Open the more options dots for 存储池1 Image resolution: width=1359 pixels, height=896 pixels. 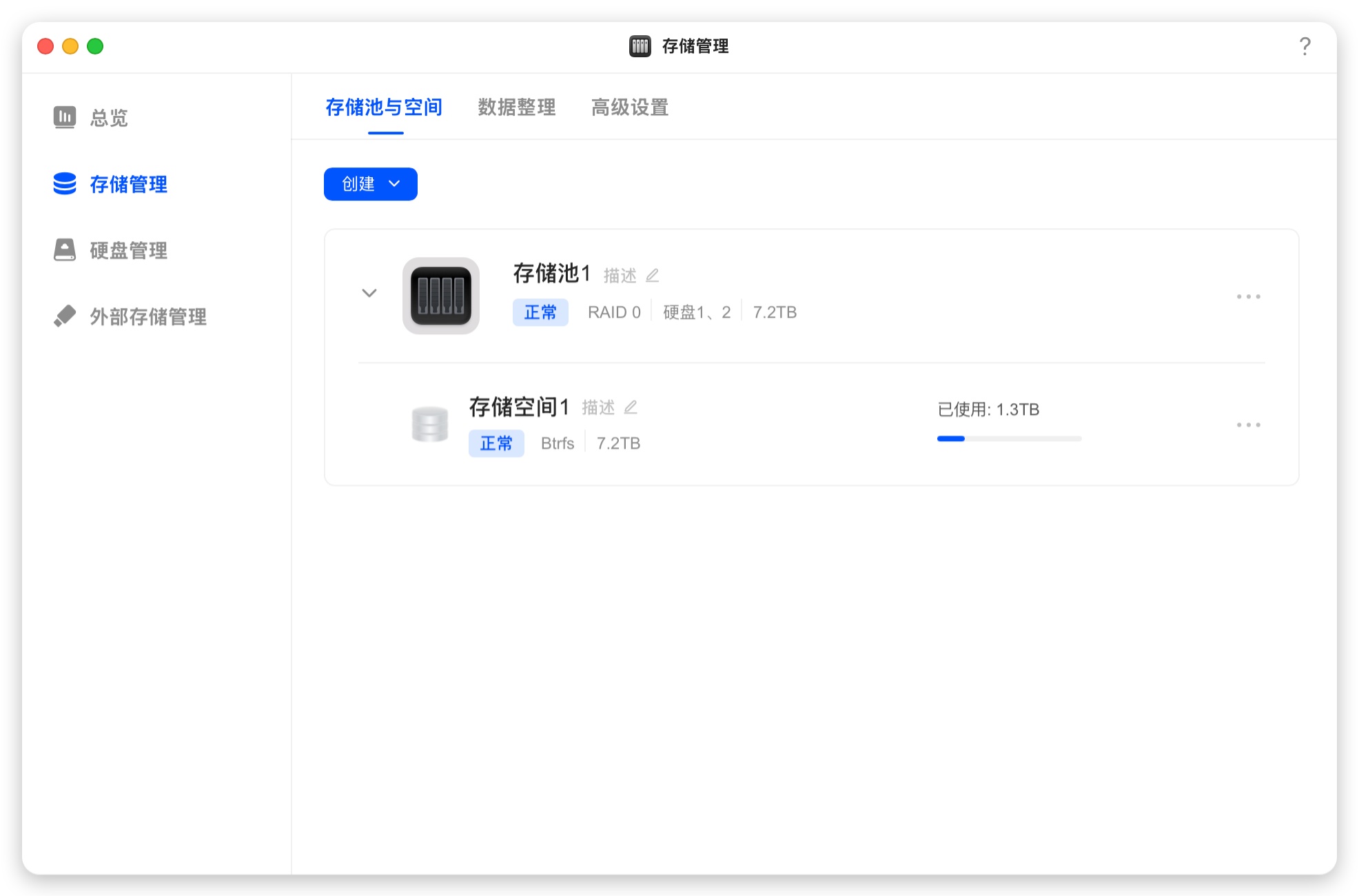coord(1248,296)
